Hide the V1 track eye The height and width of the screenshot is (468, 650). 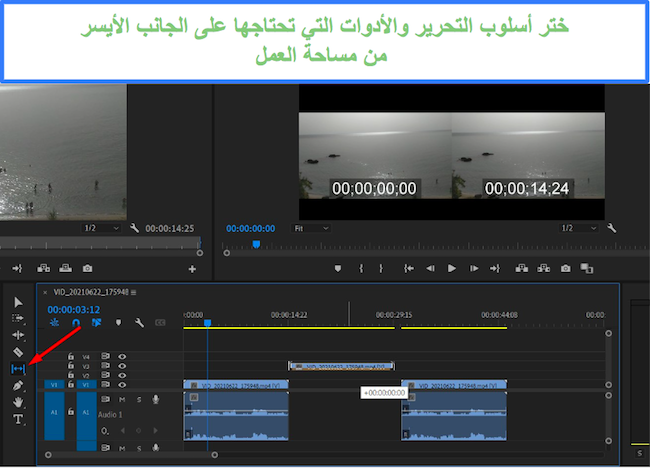122,385
